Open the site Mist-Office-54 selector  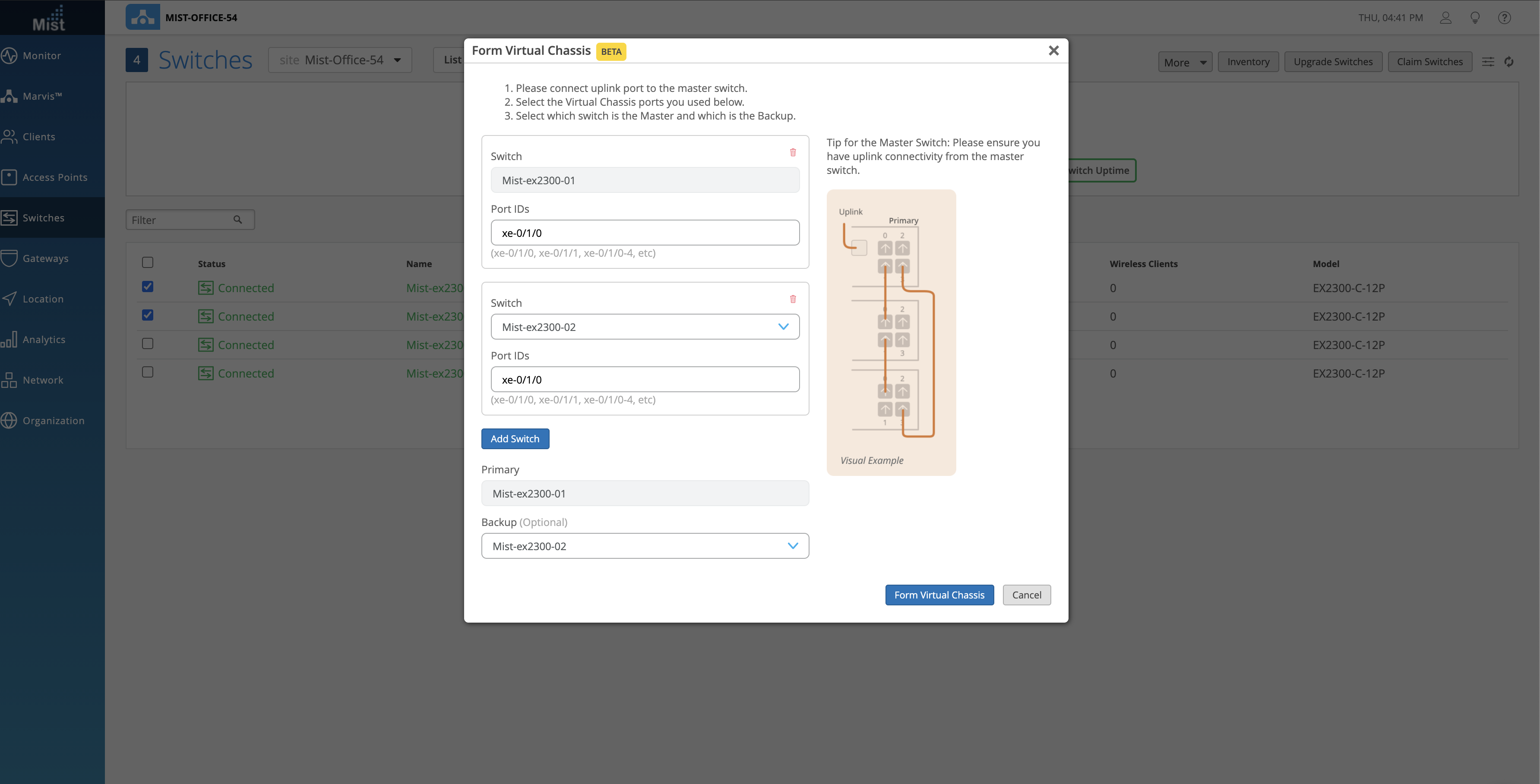340,60
